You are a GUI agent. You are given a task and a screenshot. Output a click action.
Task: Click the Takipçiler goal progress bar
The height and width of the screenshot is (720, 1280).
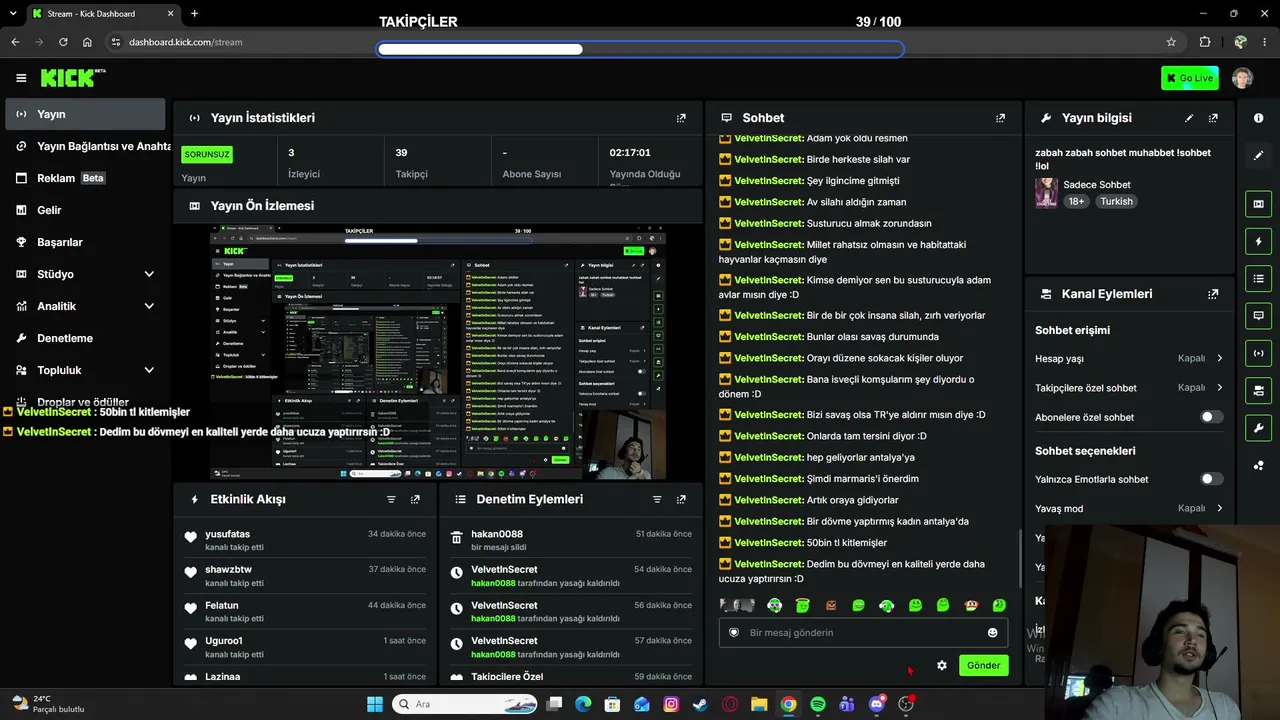(x=640, y=49)
